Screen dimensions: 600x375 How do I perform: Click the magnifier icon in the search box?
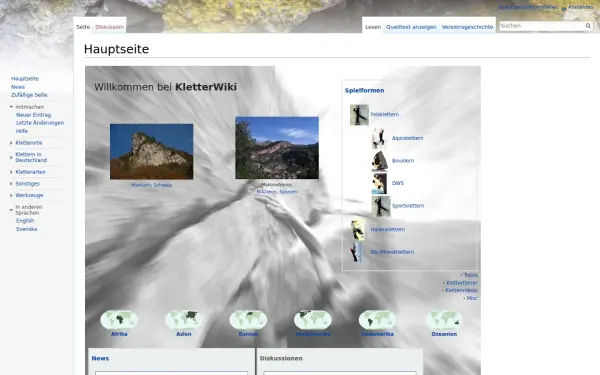click(x=588, y=26)
